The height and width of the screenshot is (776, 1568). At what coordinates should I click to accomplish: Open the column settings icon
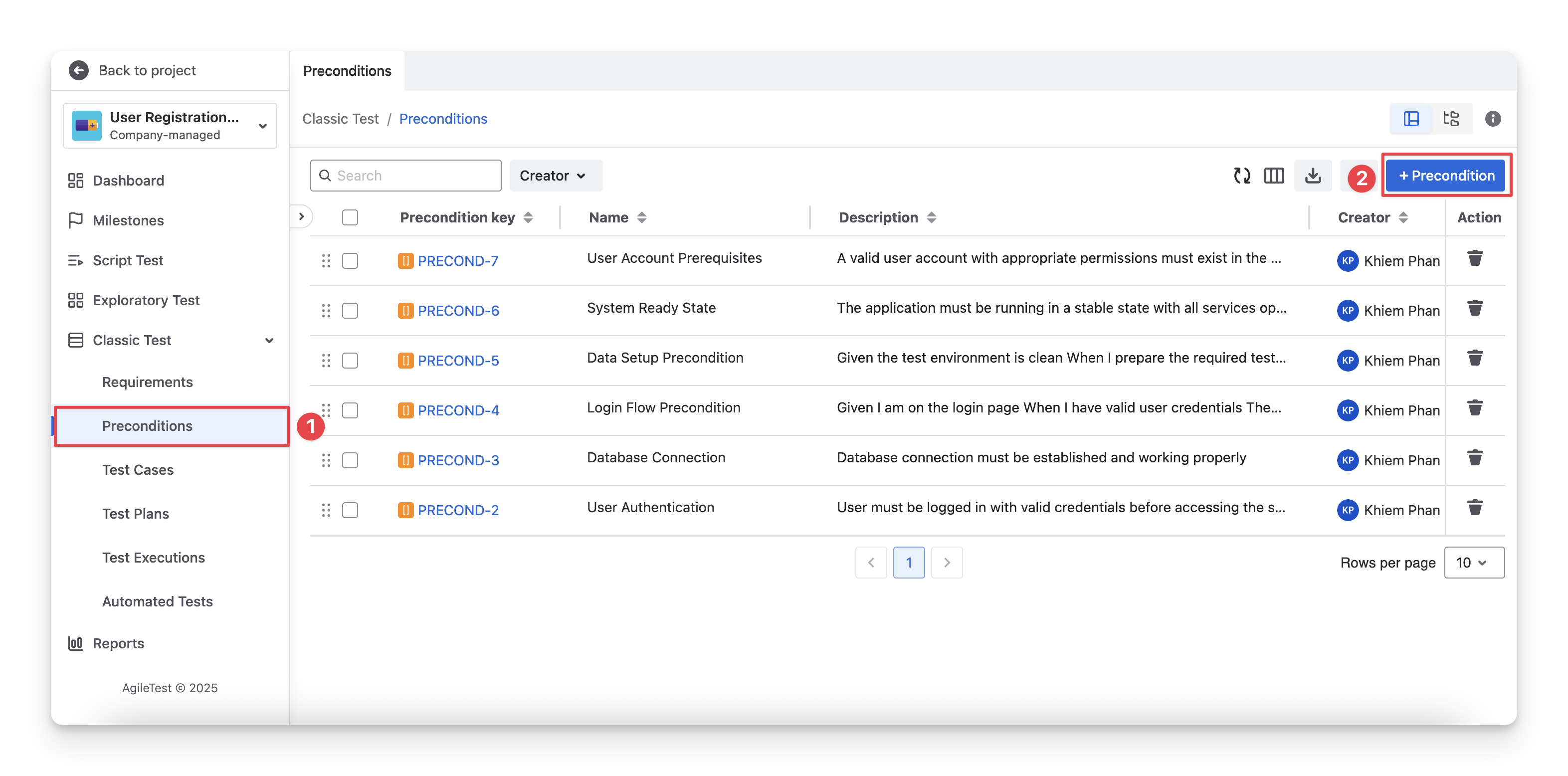(1274, 176)
